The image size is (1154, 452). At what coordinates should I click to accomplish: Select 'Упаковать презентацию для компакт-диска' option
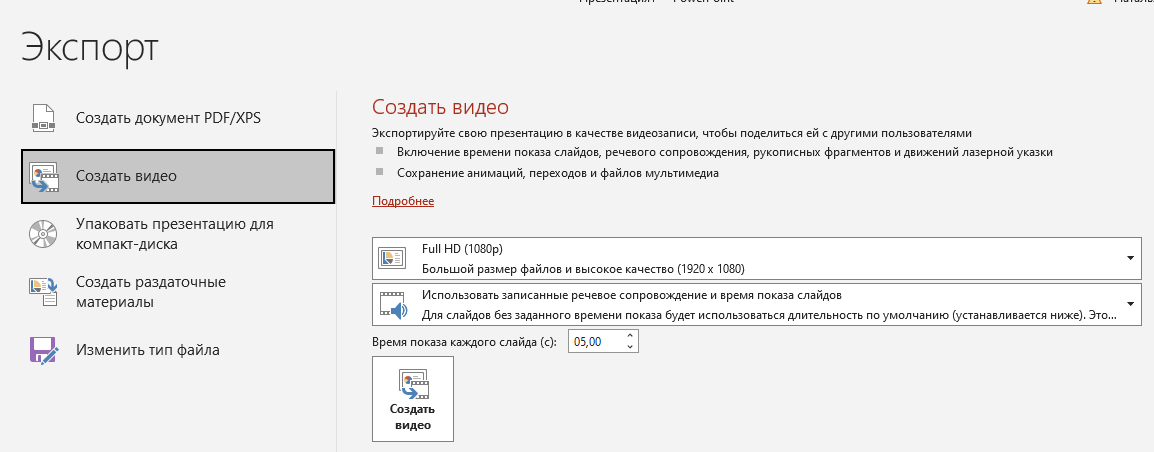click(x=174, y=234)
